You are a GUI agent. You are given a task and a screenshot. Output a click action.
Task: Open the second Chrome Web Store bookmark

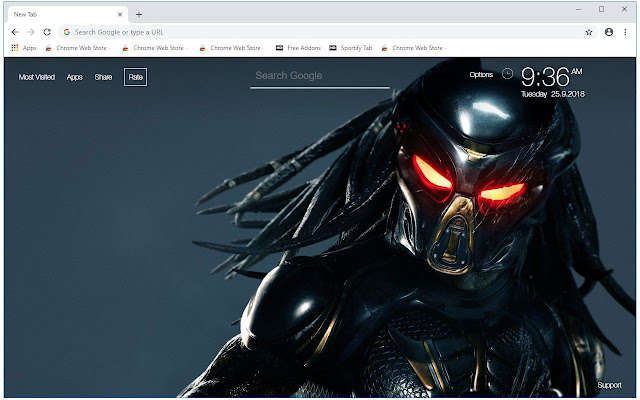(154, 48)
